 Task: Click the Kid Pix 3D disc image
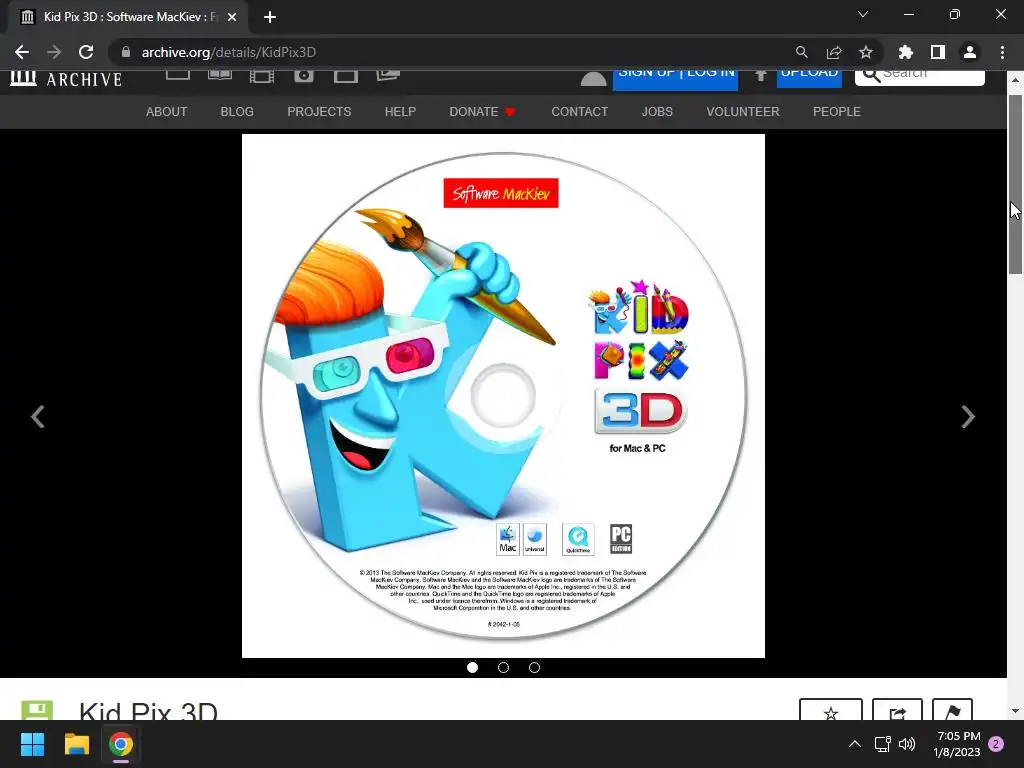(504, 396)
